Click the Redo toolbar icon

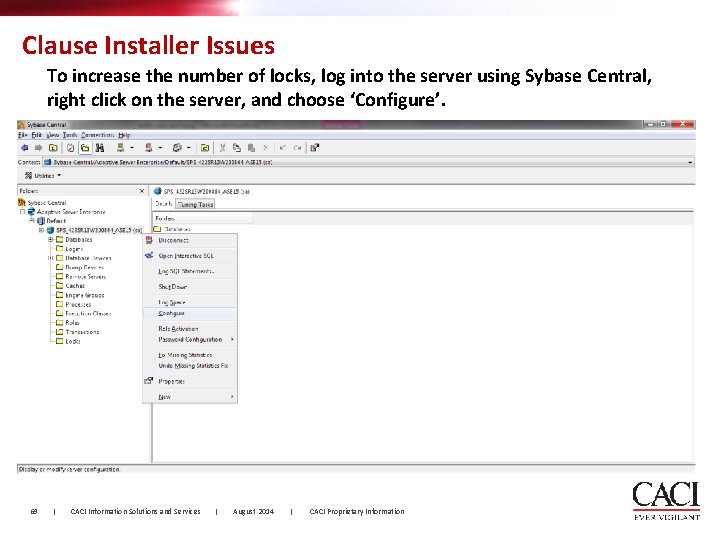click(297, 148)
